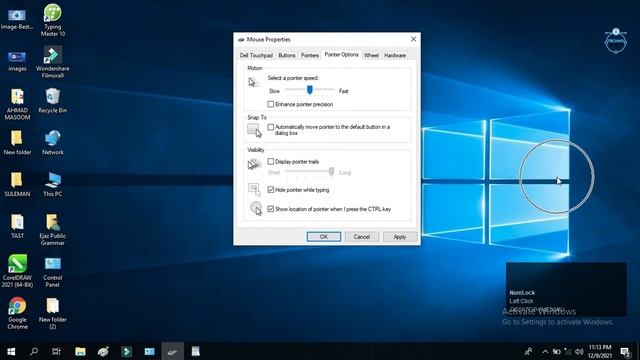This screenshot has width=640, height=360.
Task: Click Cancel in Mouse Properties
Action: pos(362,237)
